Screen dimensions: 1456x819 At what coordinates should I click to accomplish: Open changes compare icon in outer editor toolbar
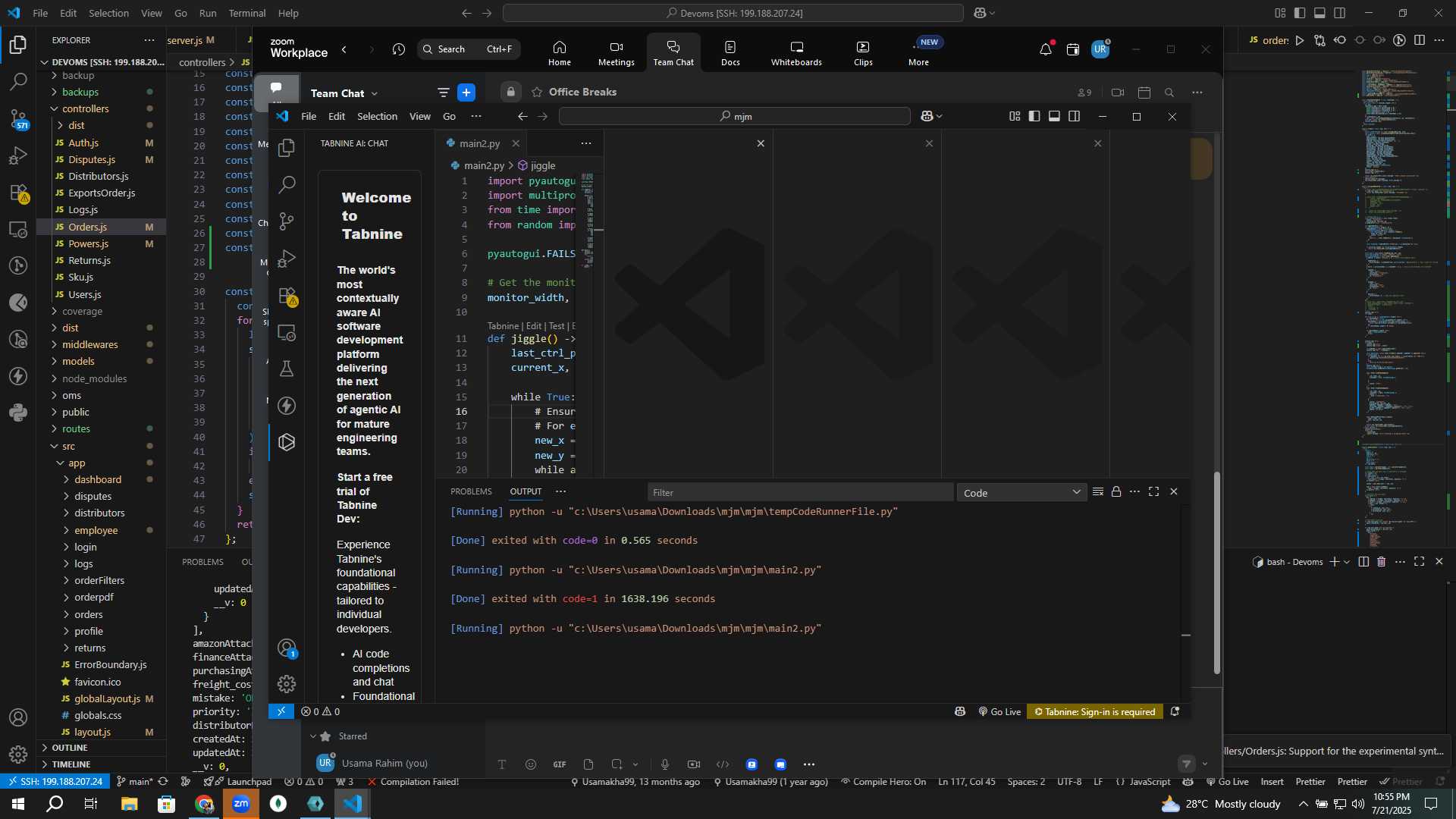point(1319,40)
